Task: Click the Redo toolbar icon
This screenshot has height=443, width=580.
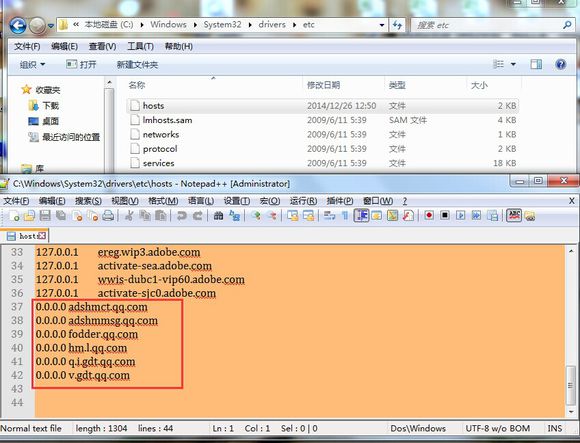Action: [x=198, y=215]
